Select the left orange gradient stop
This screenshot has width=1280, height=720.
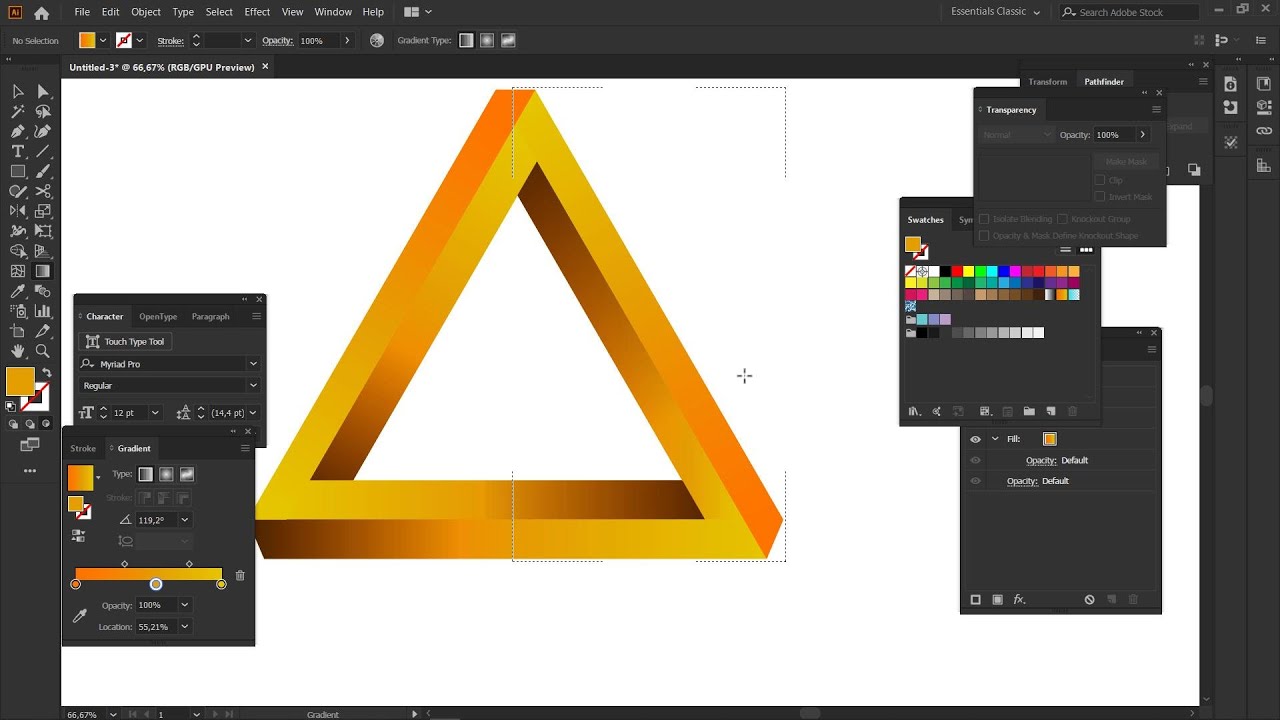76,584
